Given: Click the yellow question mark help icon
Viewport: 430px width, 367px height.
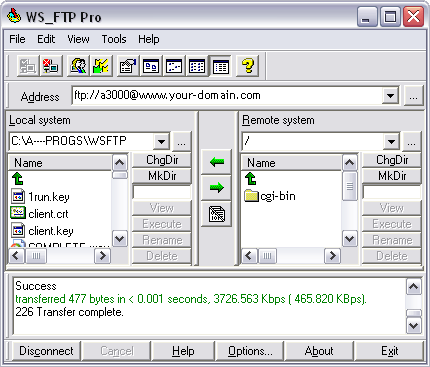Looking at the screenshot, I should [x=247, y=66].
